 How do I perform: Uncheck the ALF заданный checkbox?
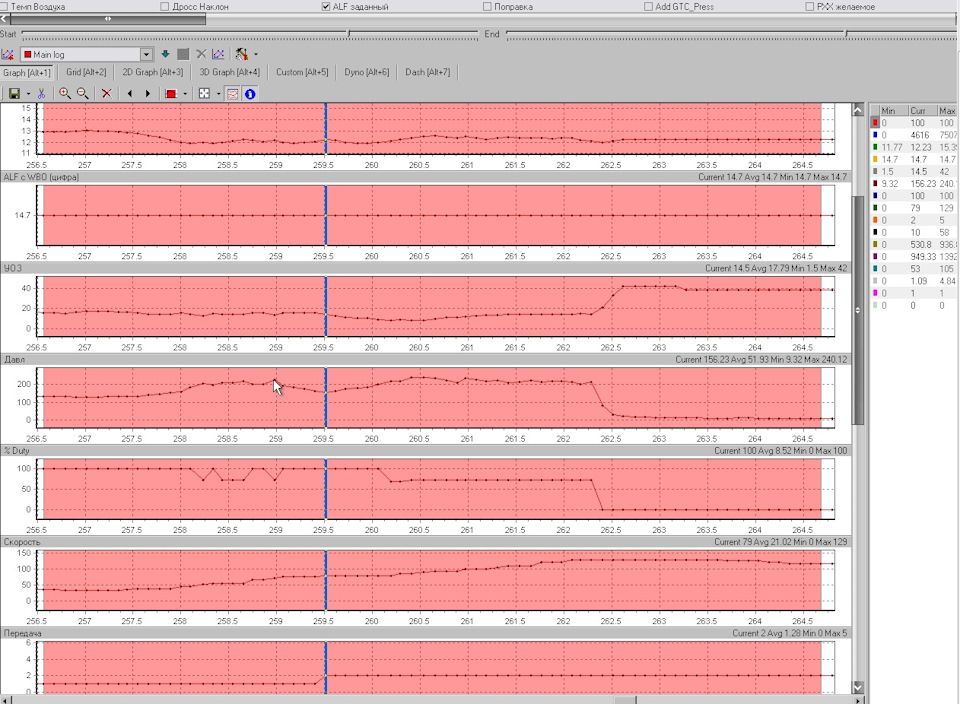click(326, 6)
